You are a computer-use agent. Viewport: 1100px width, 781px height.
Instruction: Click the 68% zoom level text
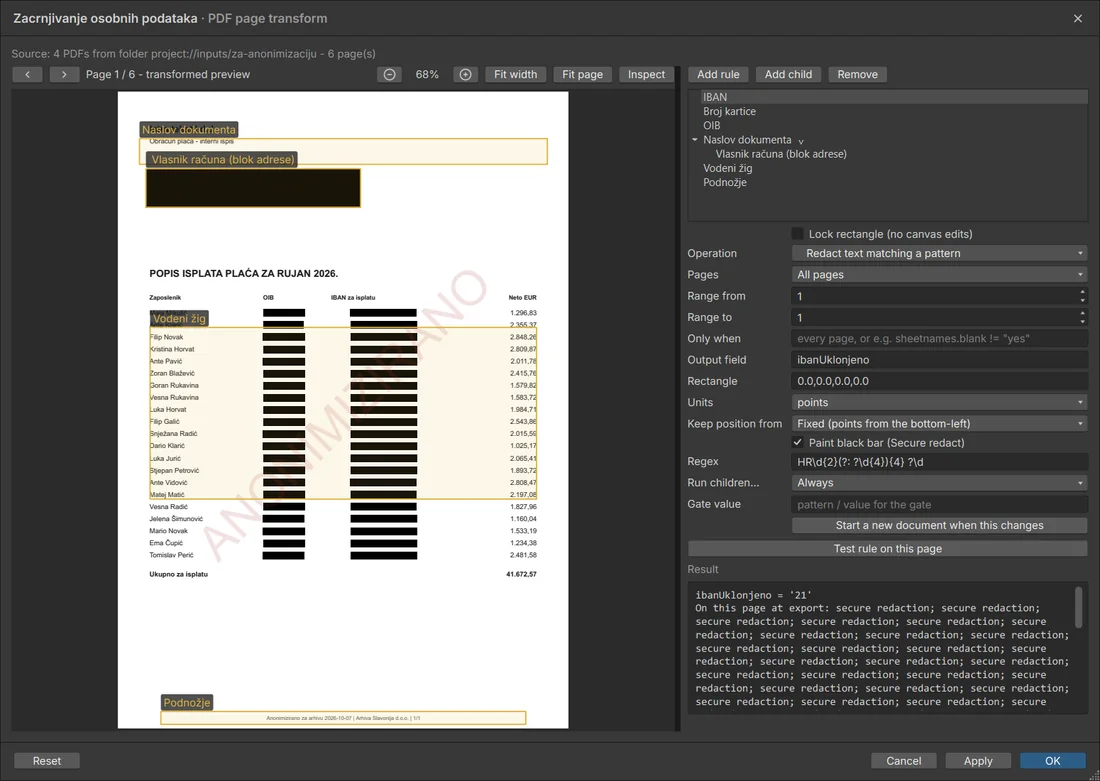(x=427, y=74)
